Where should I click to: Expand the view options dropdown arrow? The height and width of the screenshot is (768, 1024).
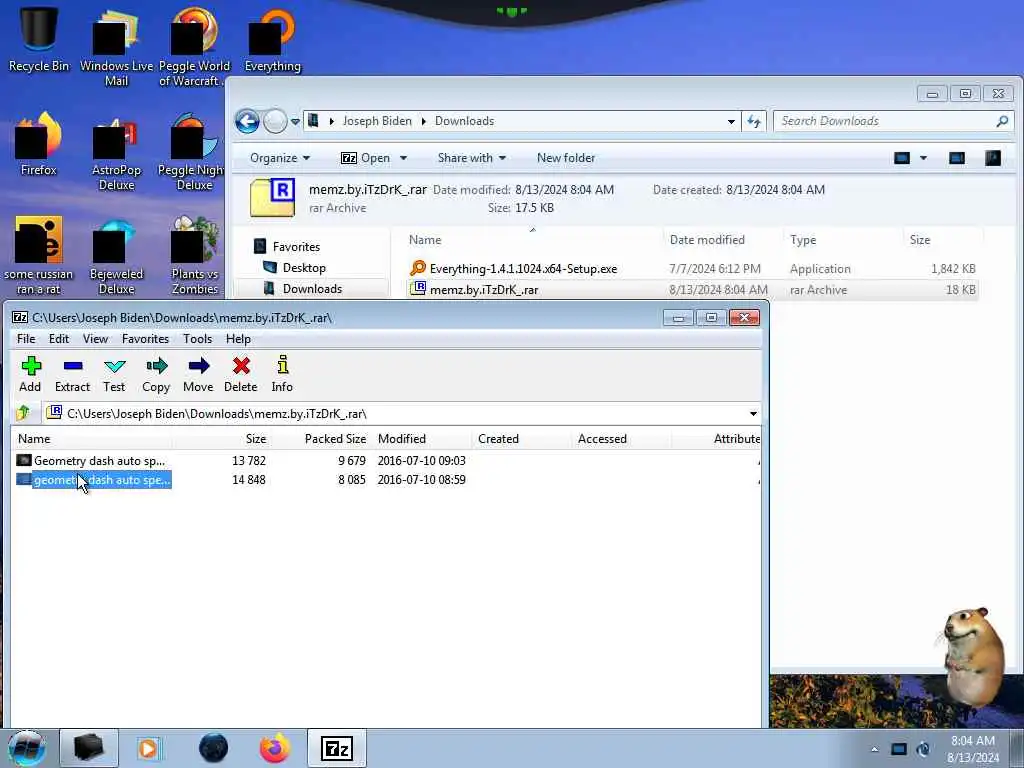click(923, 158)
